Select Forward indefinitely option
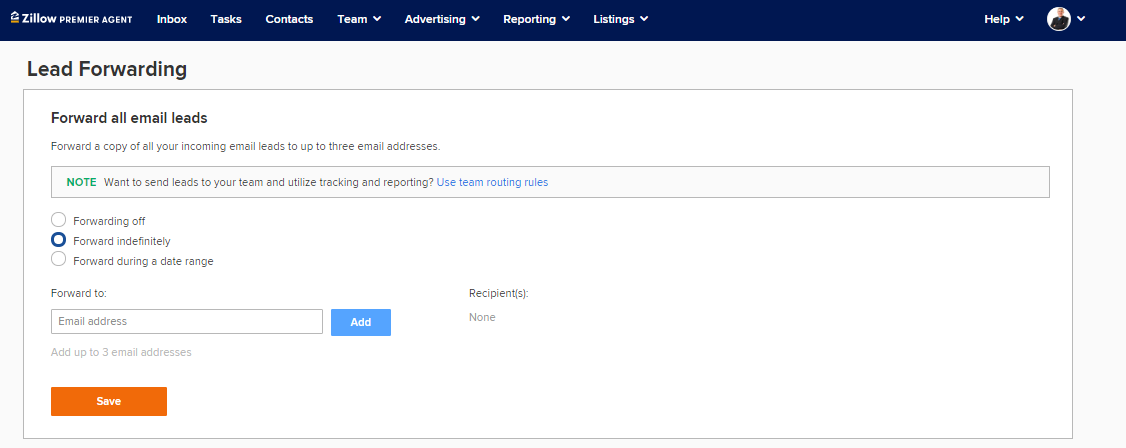This screenshot has width=1126, height=448. coord(59,240)
